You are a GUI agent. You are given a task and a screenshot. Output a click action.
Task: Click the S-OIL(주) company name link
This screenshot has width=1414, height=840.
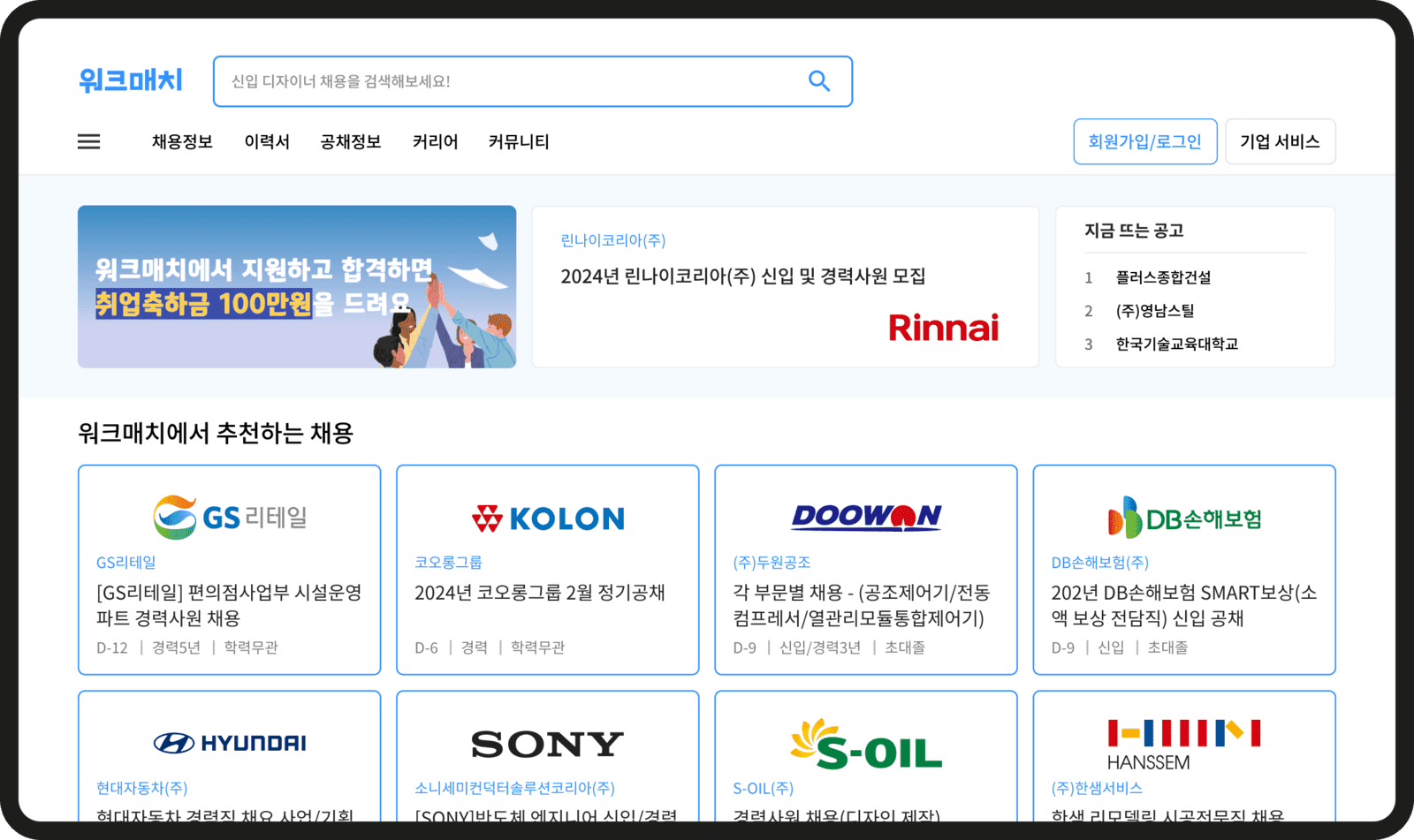(764, 788)
